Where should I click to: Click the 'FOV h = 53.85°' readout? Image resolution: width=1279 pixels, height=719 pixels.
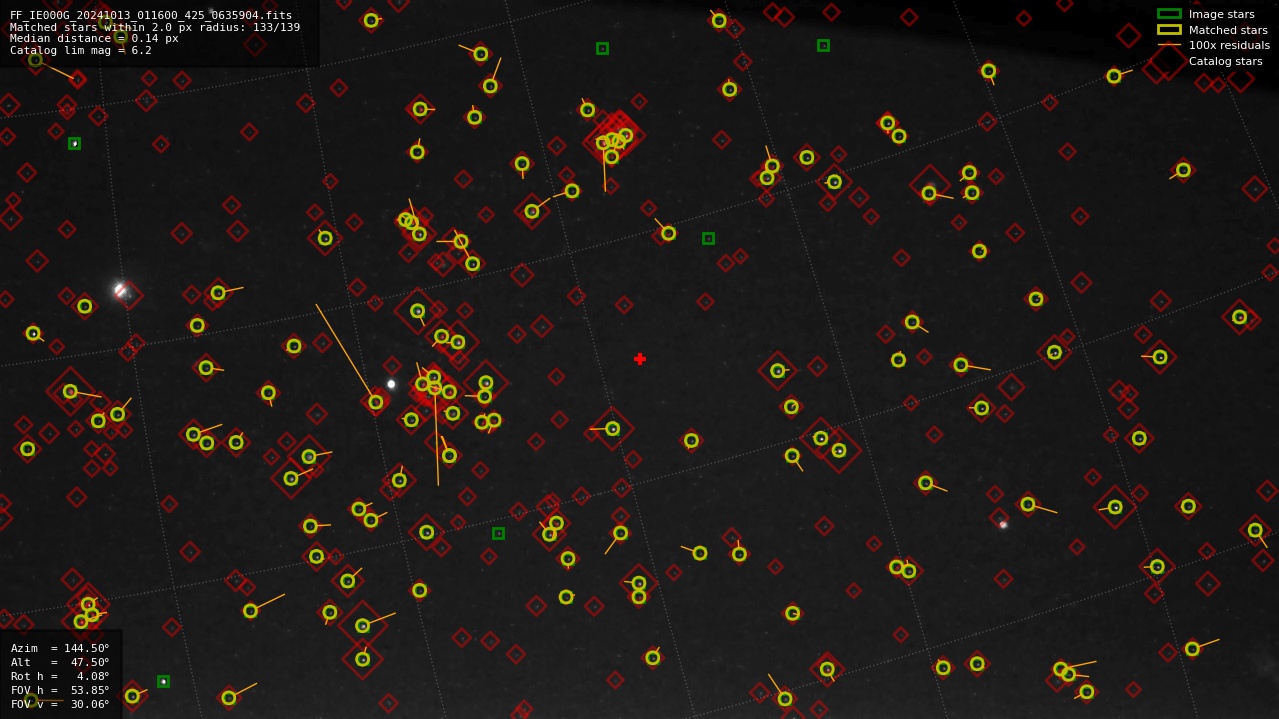[60, 690]
